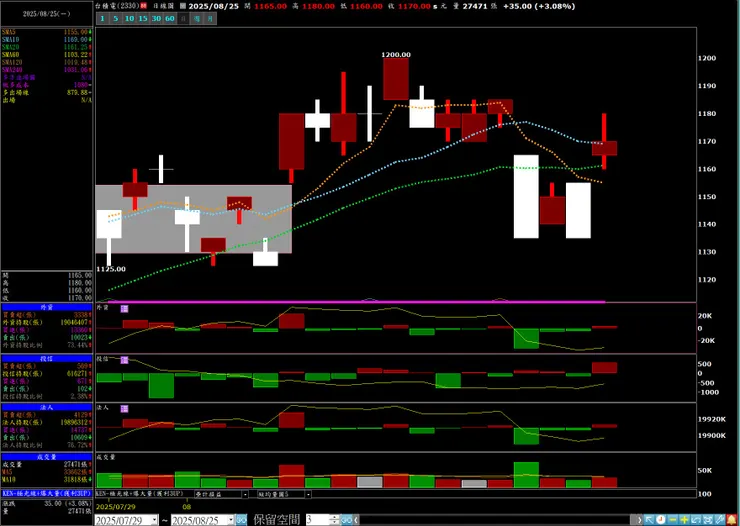Click the red alert bell icon
Viewport: 740px width, 526px height.
(732, 520)
